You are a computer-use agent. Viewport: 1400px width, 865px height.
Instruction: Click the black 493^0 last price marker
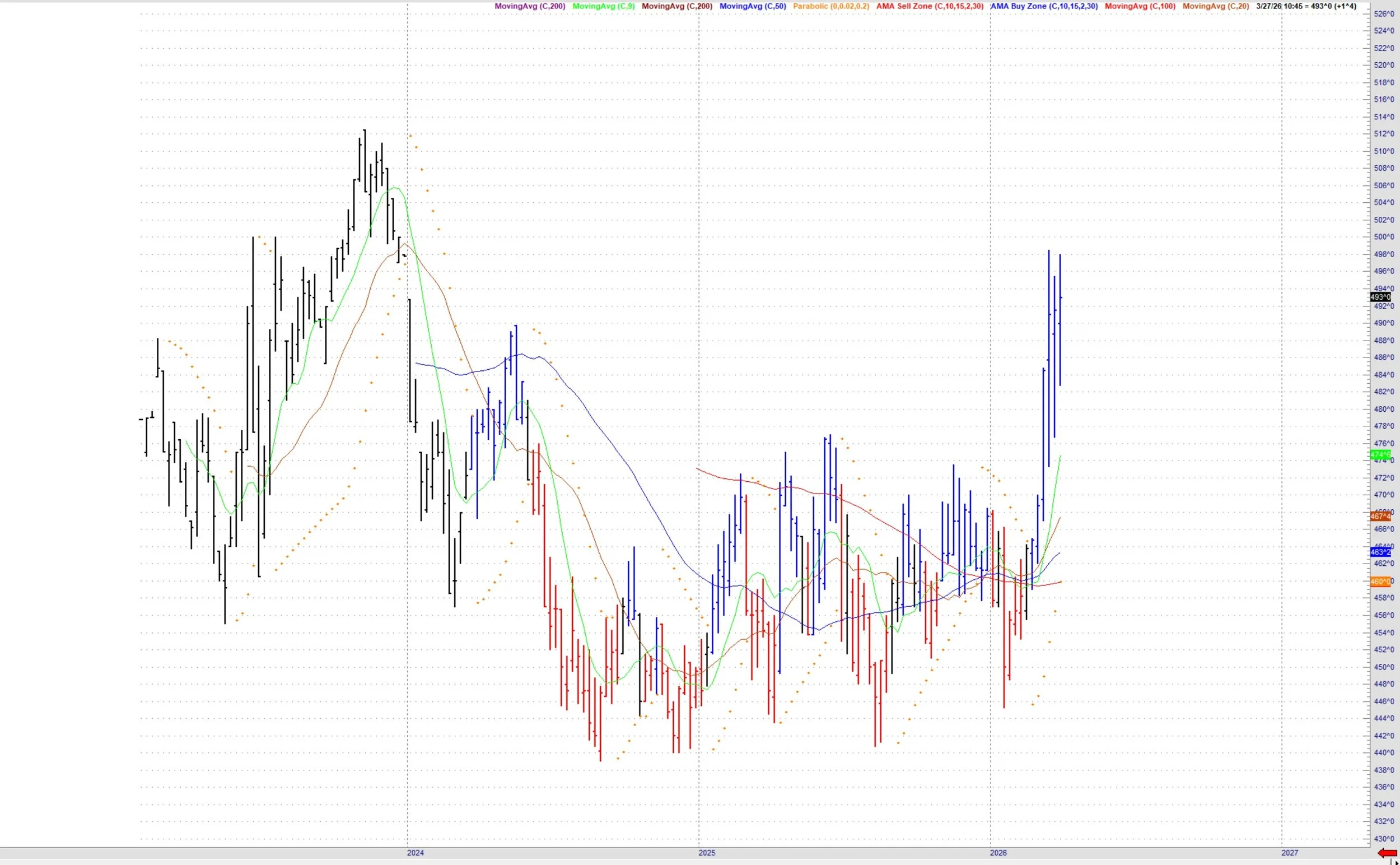click(x=1380, y=297)
